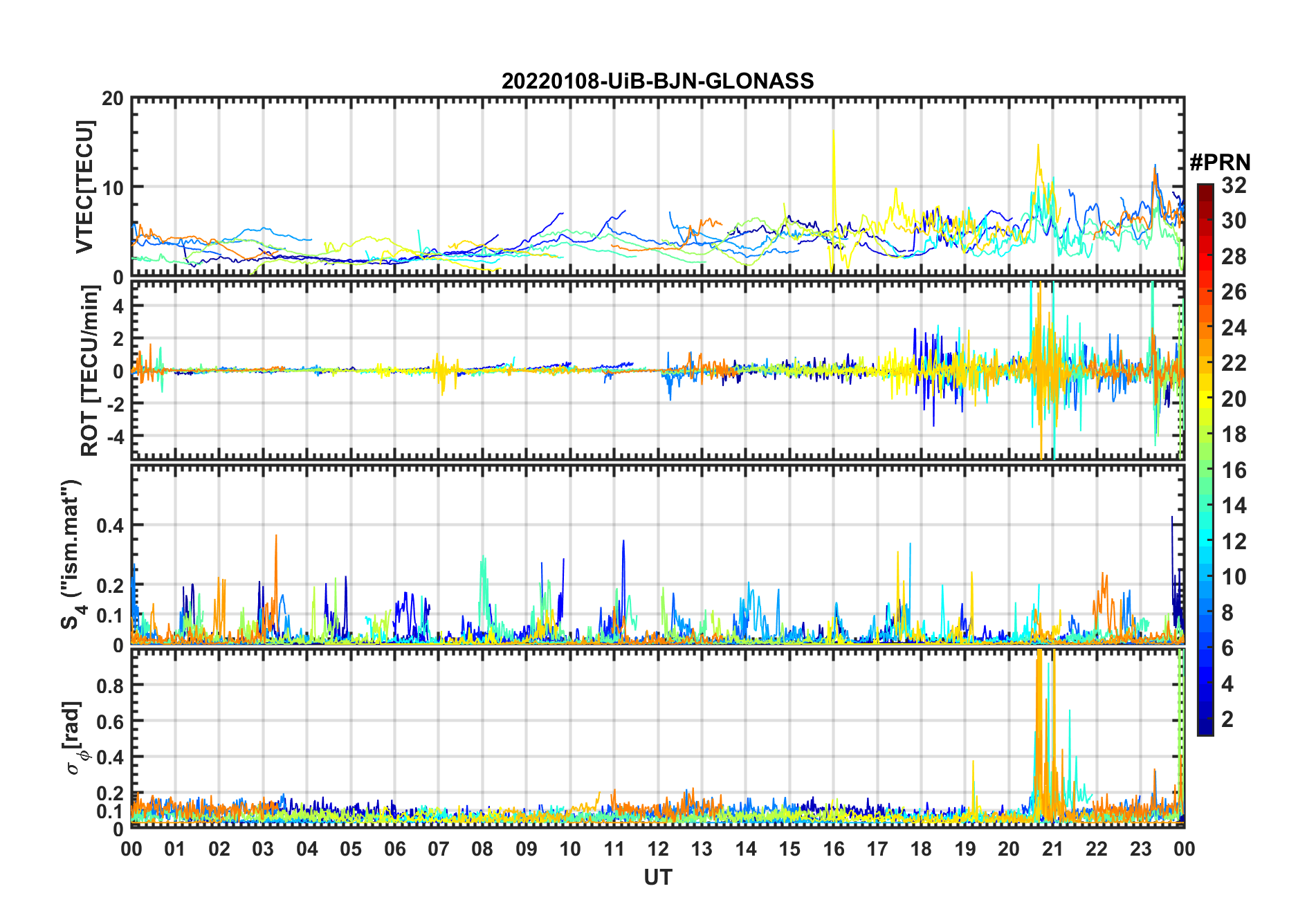The height and width of the screenshot is (920, 1316).
Task: Click the UT x-axis label
Action: (657, 878)
